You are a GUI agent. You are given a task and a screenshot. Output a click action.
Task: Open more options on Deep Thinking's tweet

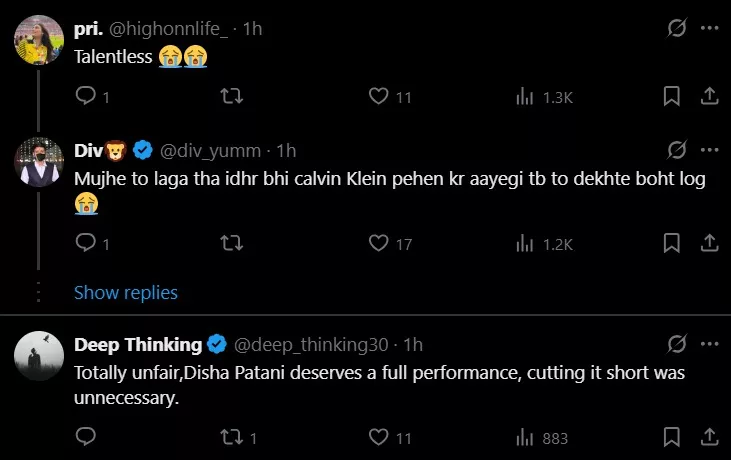[709, 344]
